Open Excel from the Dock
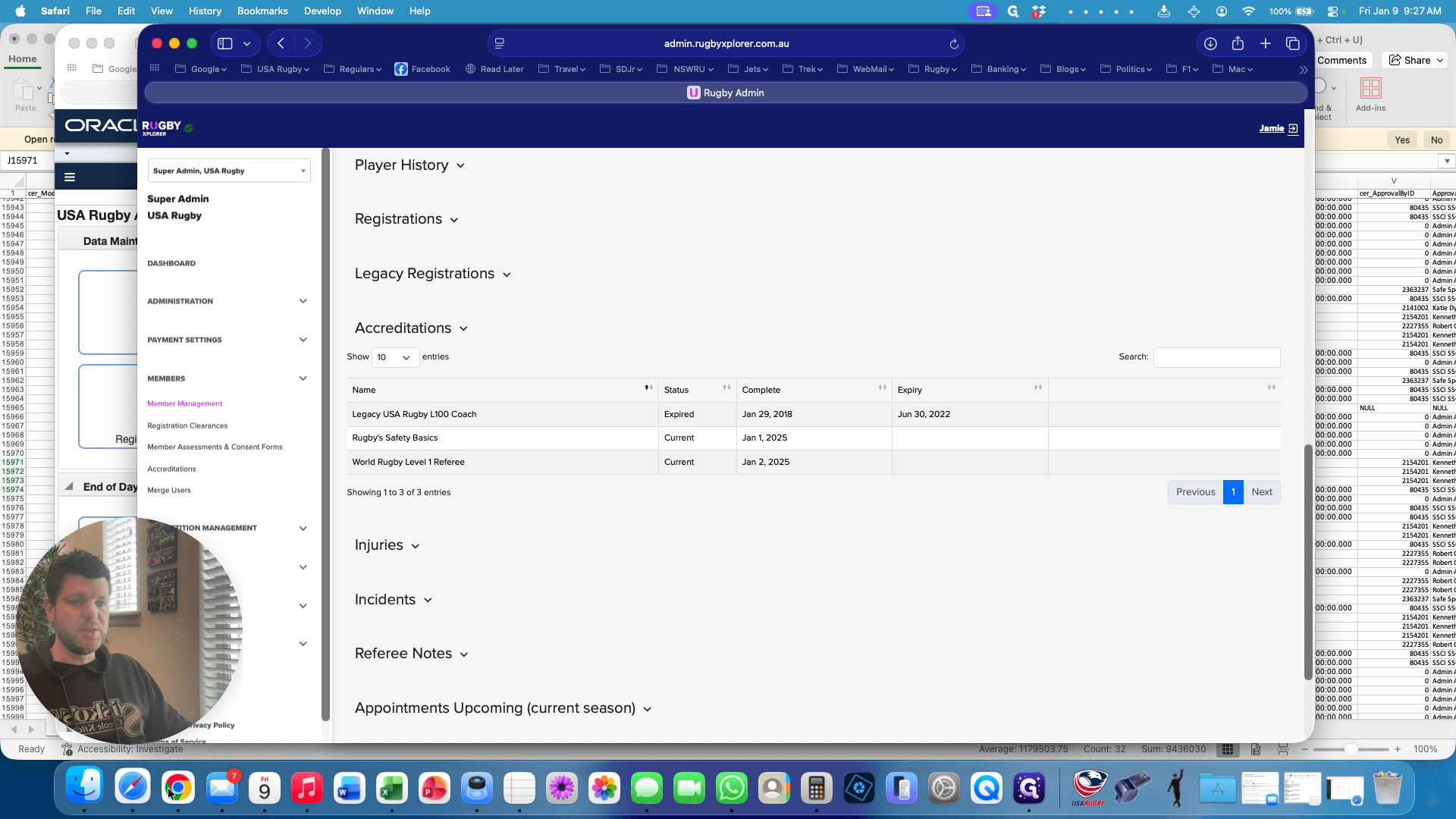Image resolution: width=1456 pixels, height=819 pixels. [391, 789]
